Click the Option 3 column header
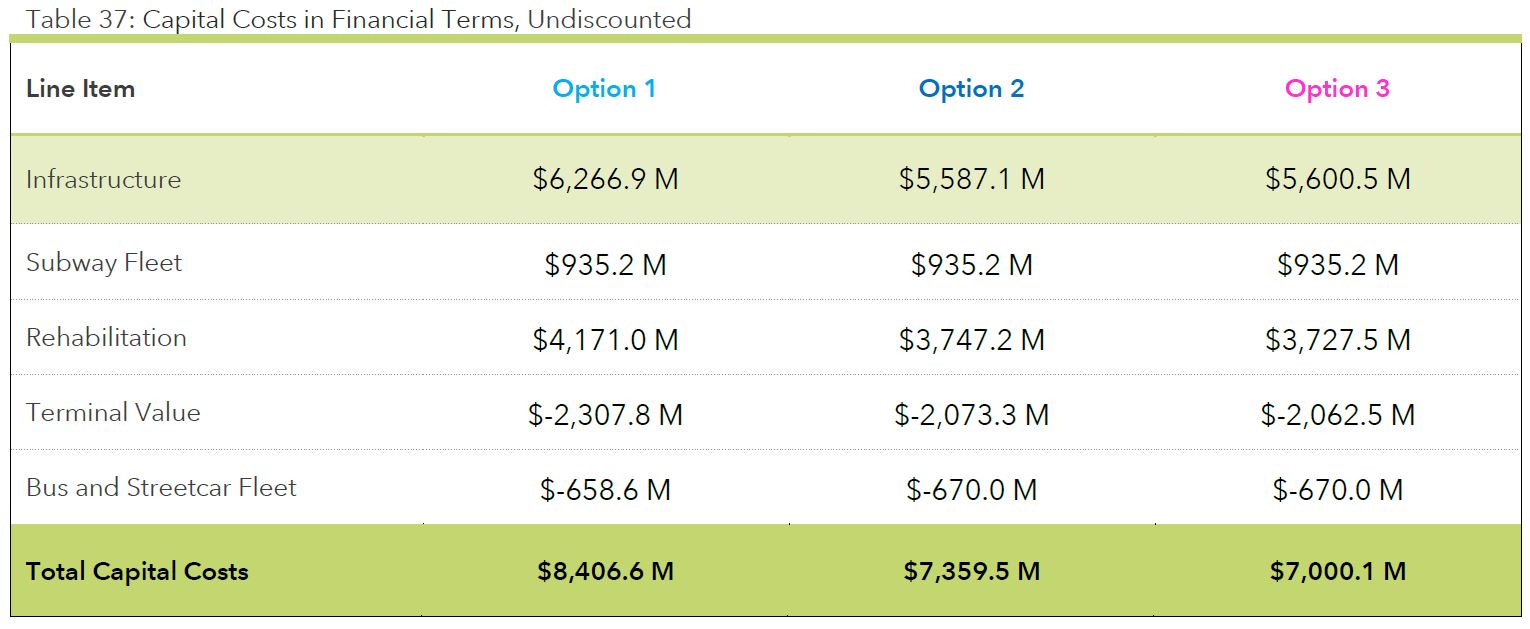 (1337, 89)
